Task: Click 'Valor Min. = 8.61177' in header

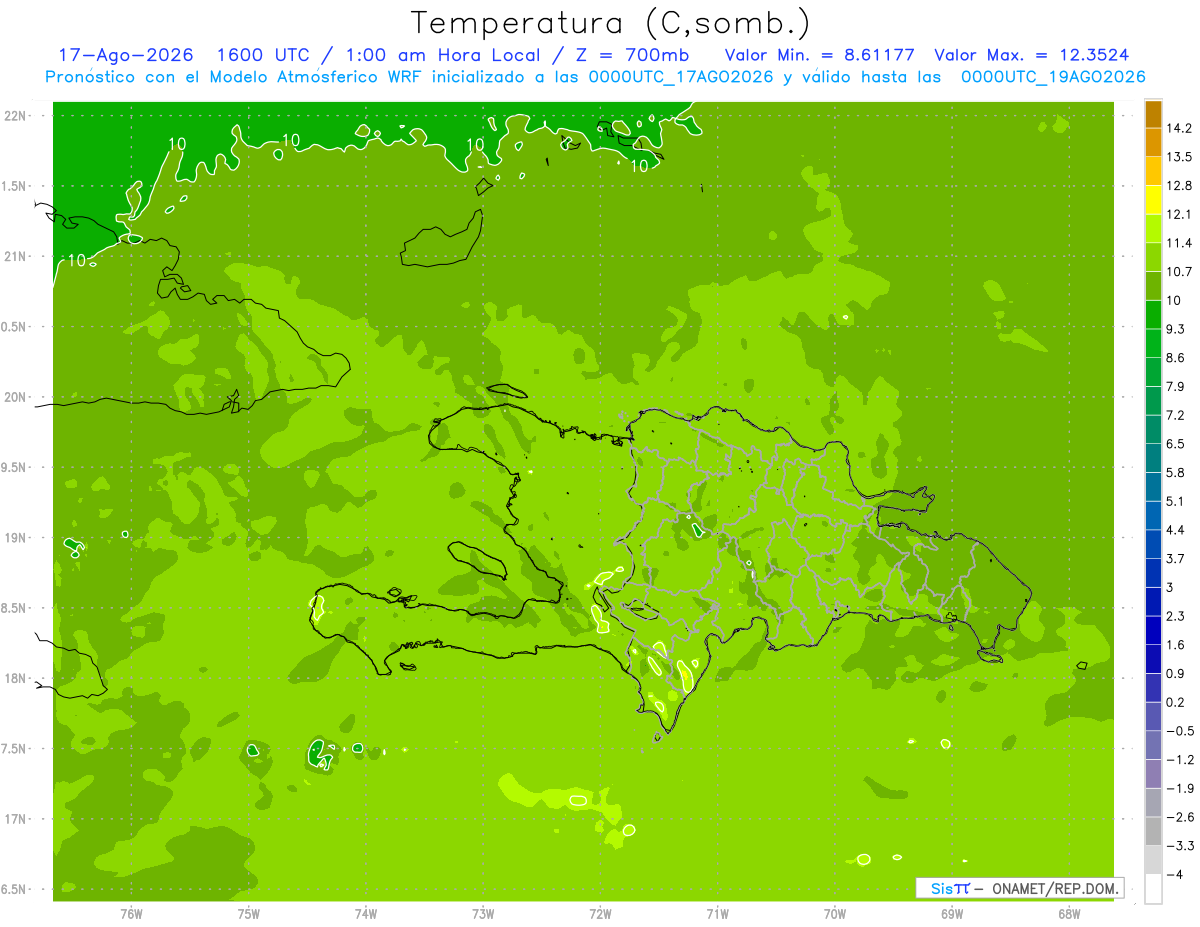Action: (x=819, y=55)
